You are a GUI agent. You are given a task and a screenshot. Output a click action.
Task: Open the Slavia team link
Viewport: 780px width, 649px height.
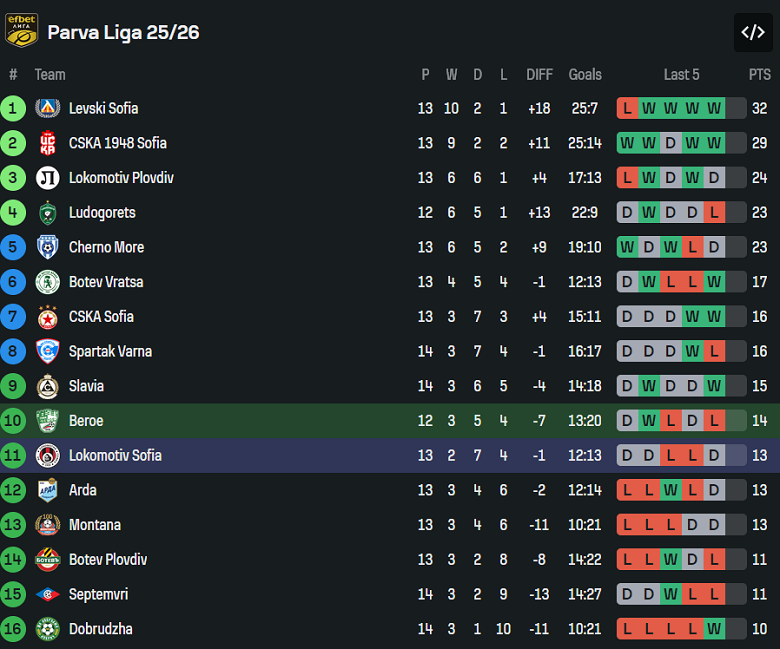point(86,386)
